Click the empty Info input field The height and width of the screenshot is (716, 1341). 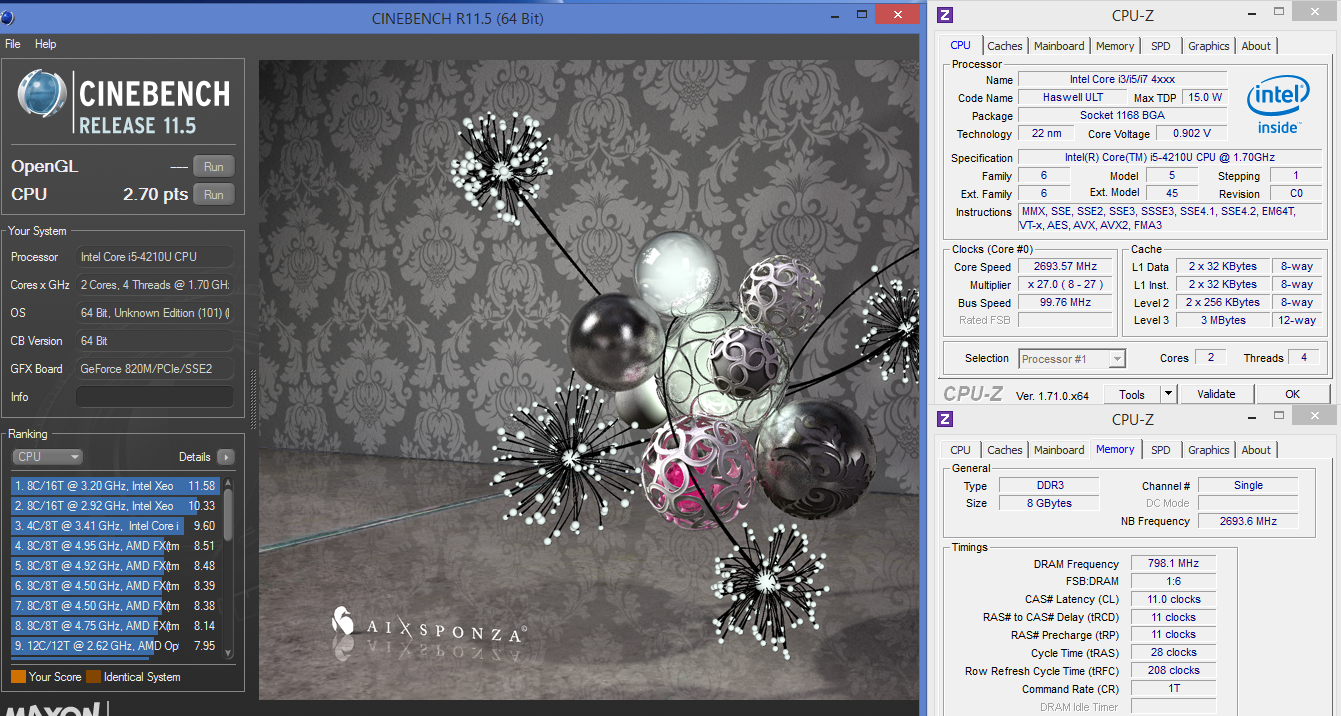point(154,397)
